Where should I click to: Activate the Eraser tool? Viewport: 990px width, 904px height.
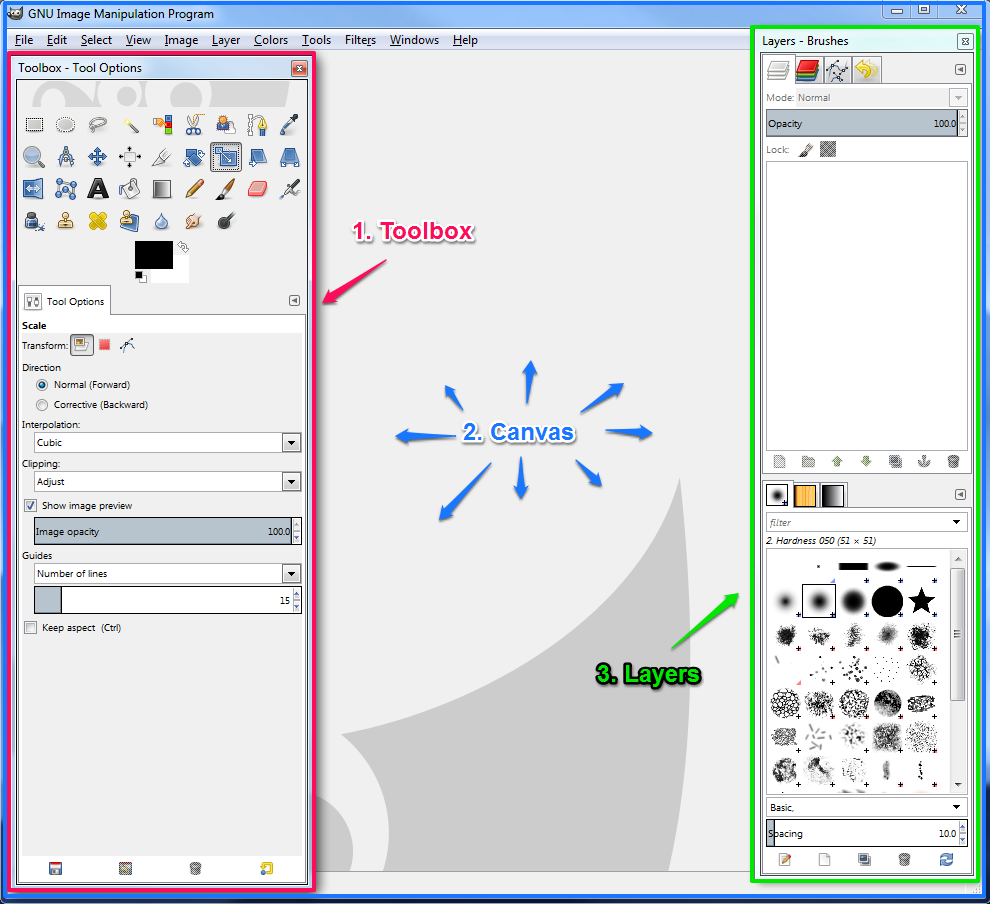tap(257, 188)
